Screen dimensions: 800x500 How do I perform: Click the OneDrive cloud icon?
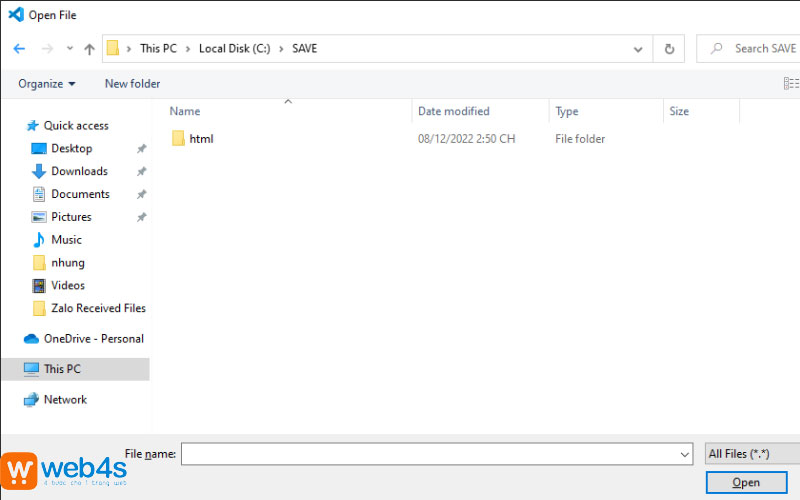pos(31,339)
